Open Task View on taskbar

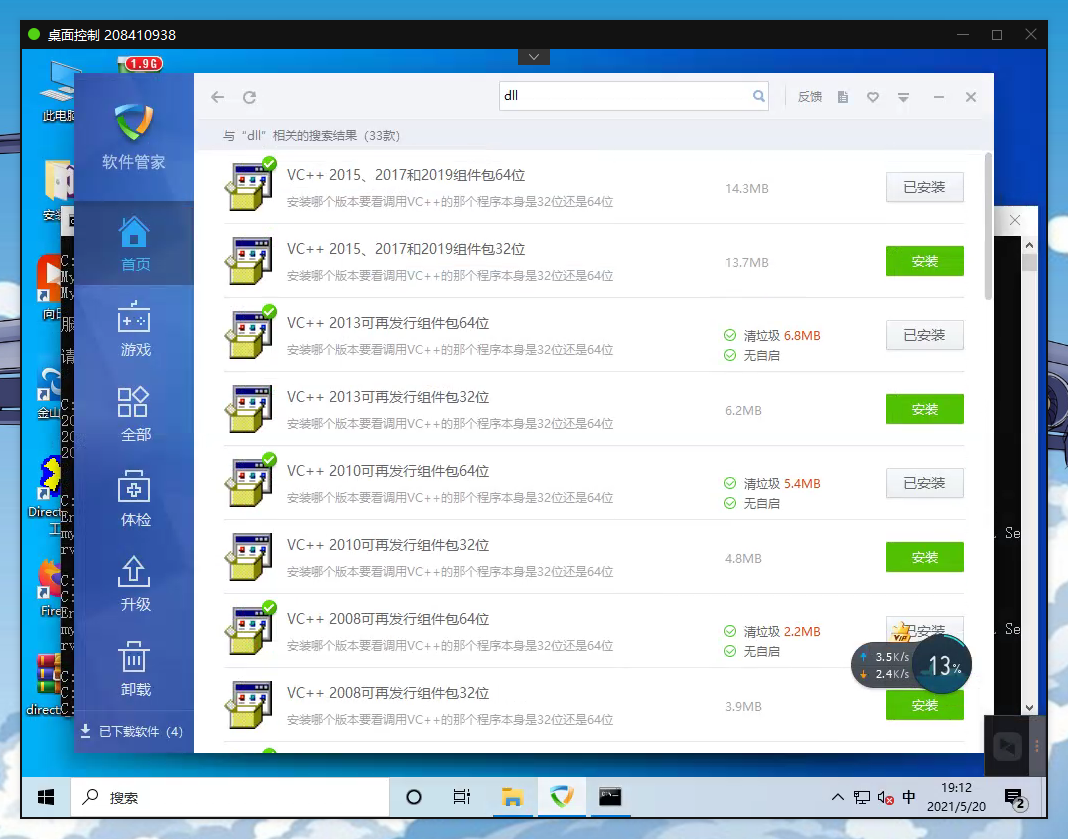pyautogui.click(x=461, y=797)
